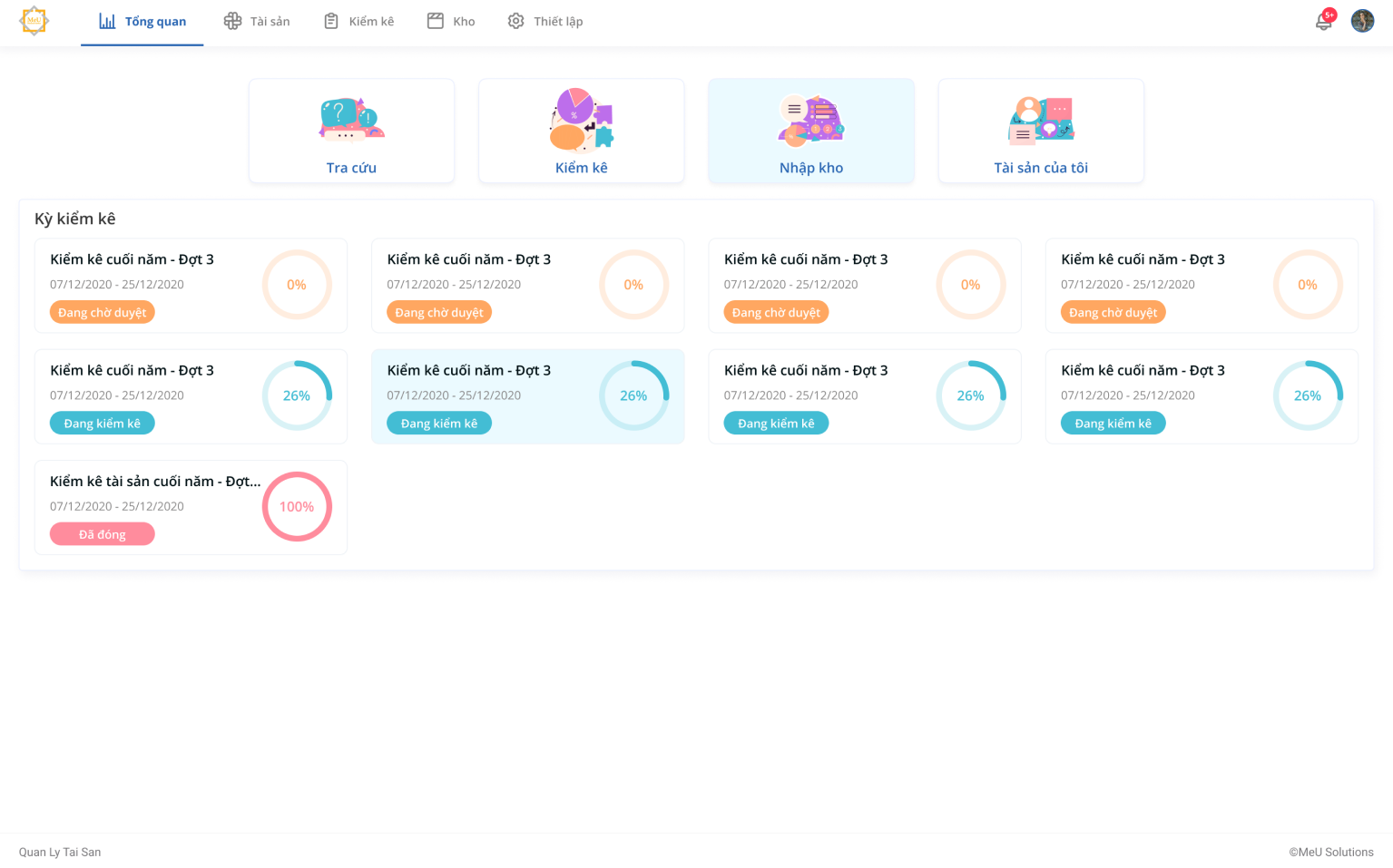
Task: Click the Kho box icon in navbar
Action: coord(436,21)
